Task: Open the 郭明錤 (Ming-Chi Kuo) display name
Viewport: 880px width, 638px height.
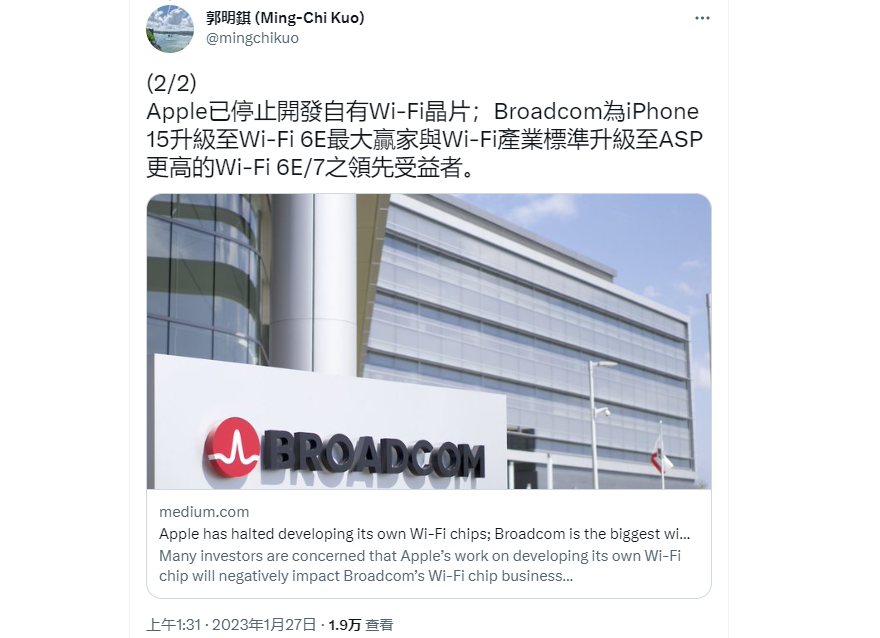Action: click(285, 18)
